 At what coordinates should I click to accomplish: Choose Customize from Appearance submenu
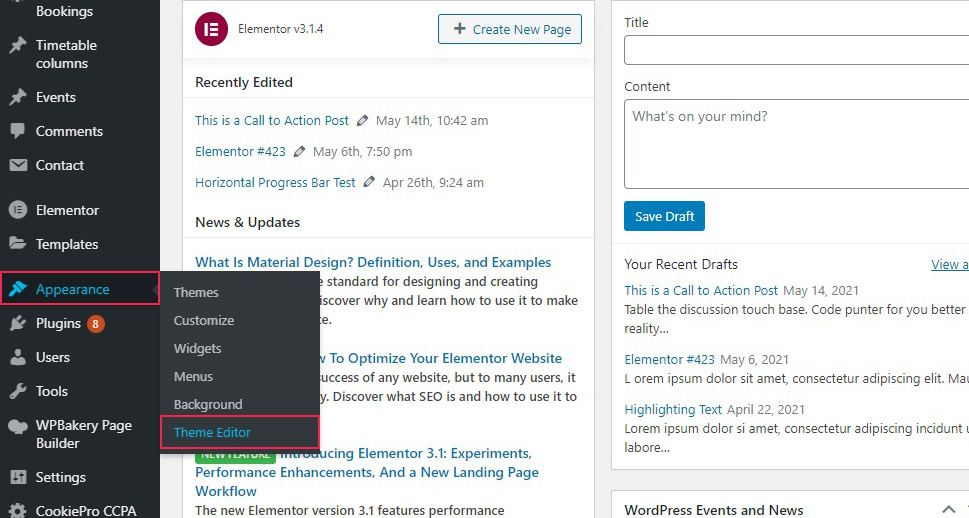[204, 320]
